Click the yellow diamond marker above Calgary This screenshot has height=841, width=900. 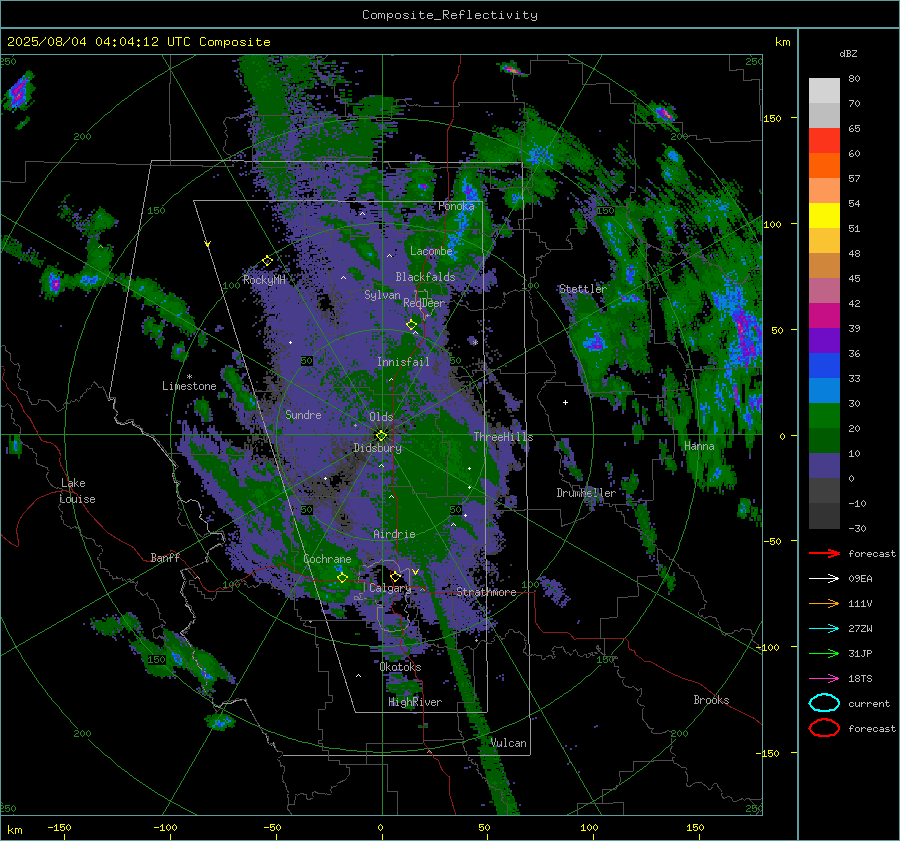coord(395,576)
